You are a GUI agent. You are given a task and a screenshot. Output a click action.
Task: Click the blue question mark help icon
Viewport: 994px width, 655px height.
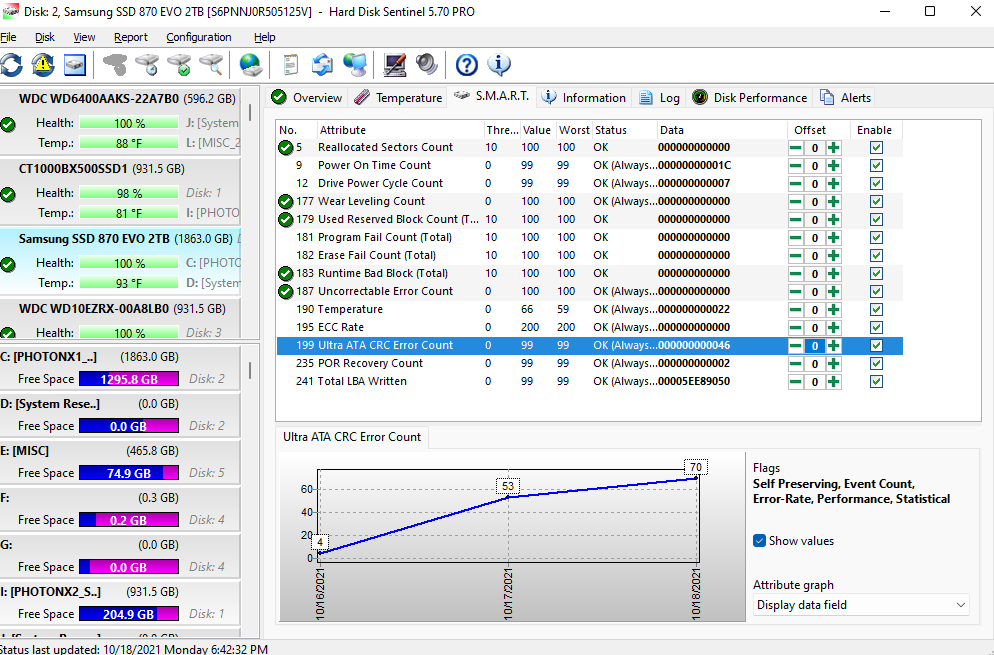point(467,65)
